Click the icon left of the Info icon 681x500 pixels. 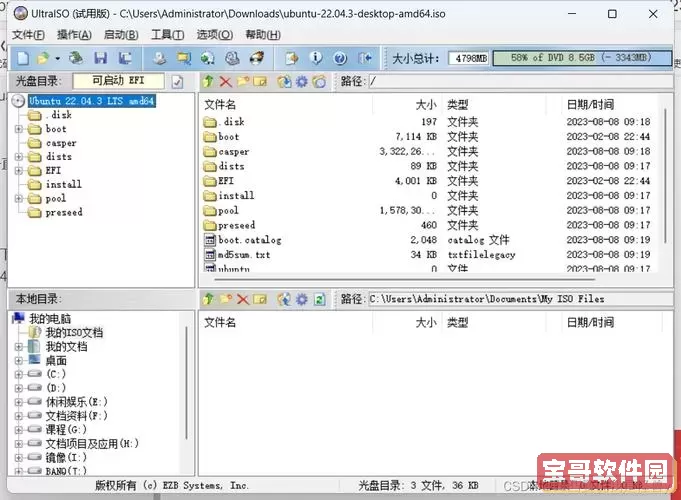point(291,58)
